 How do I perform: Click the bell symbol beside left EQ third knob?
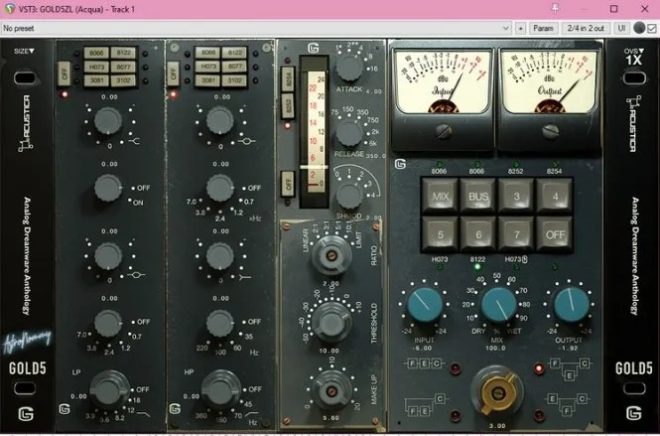[136, 275]
